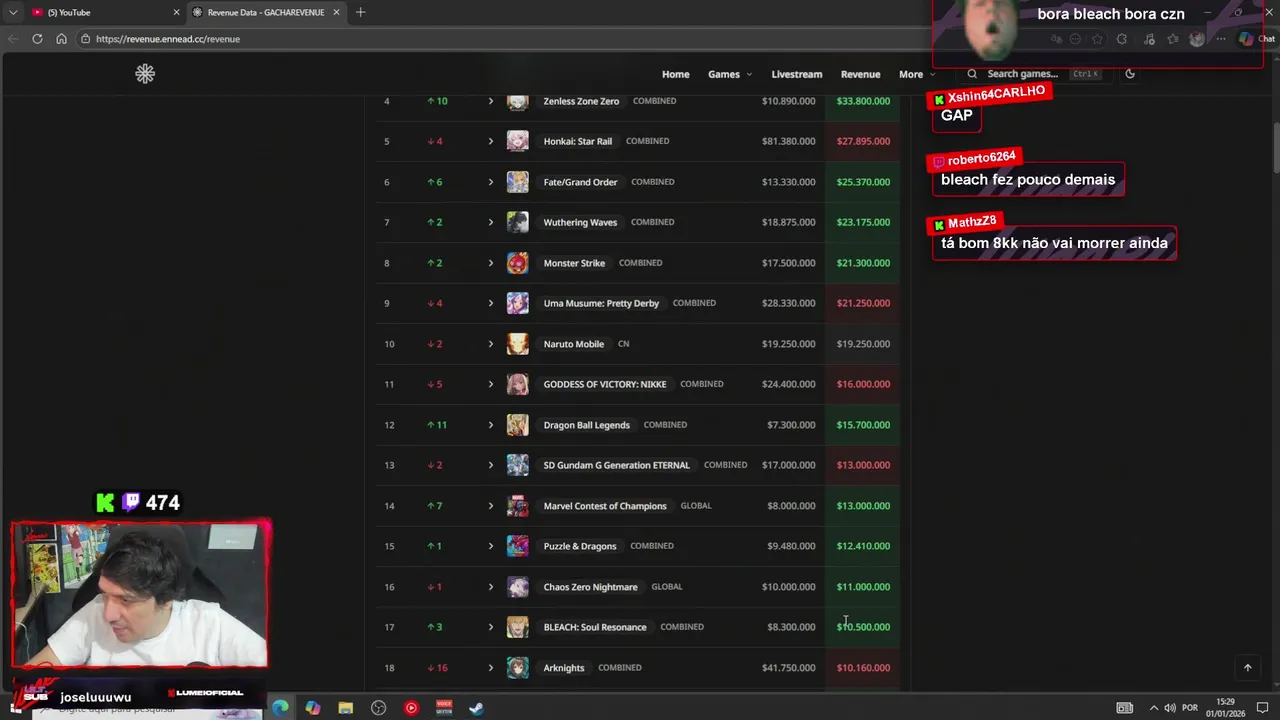This screenshot has height=720, width=1280.
Task: Select the $33.800.000 revenue cell
Action: pos(863,101)
